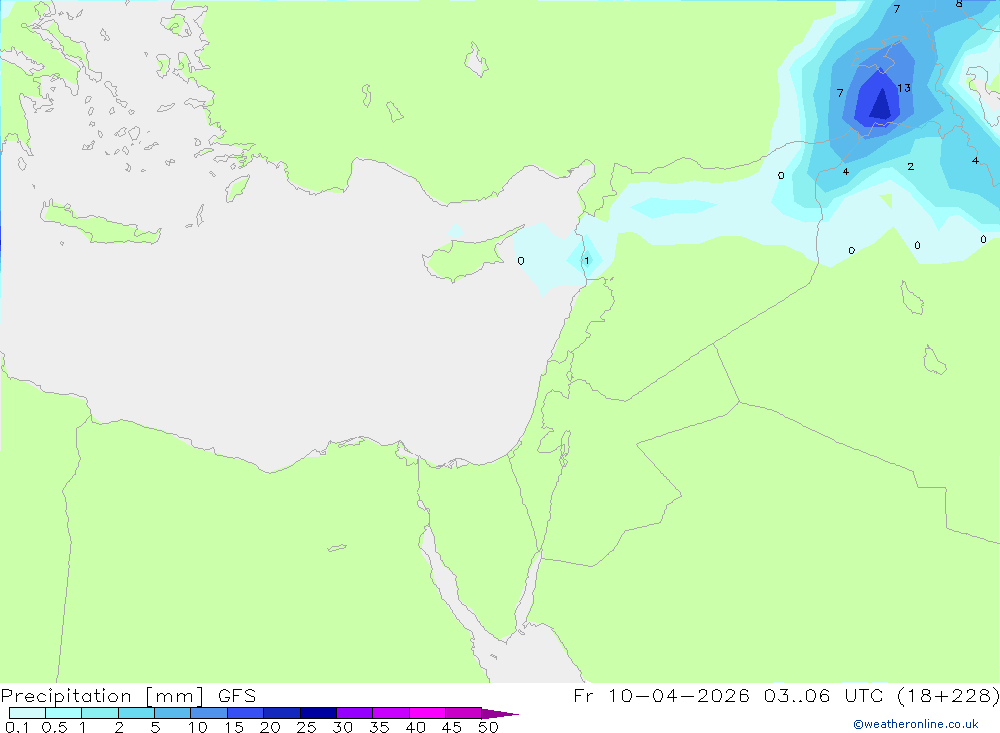The height and width of the screenshot is (733, 1000).
Task: Click the '13' precipitation value on the map
Action: (x=904, y=88)
